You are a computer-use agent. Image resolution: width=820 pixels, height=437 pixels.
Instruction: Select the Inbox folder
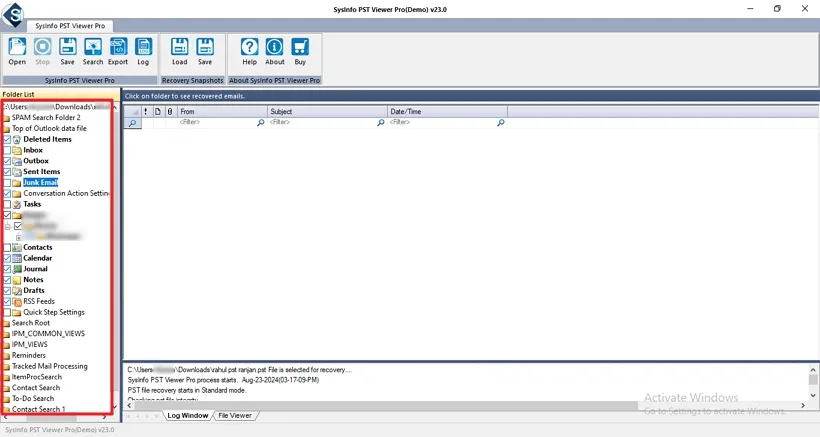[x=33, y=150]
